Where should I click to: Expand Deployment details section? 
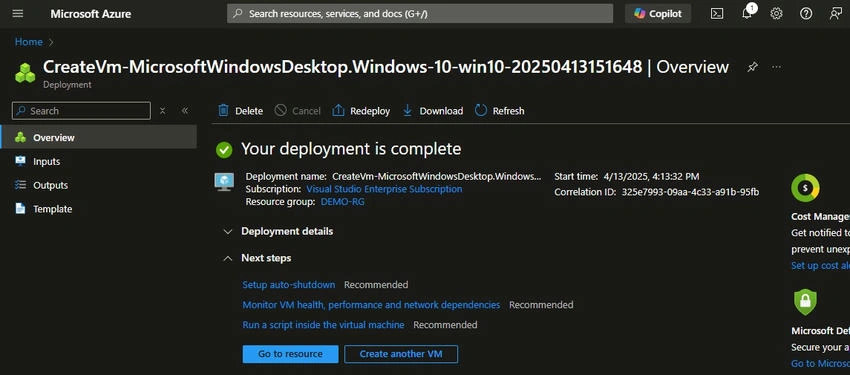[x=279, y=231]
